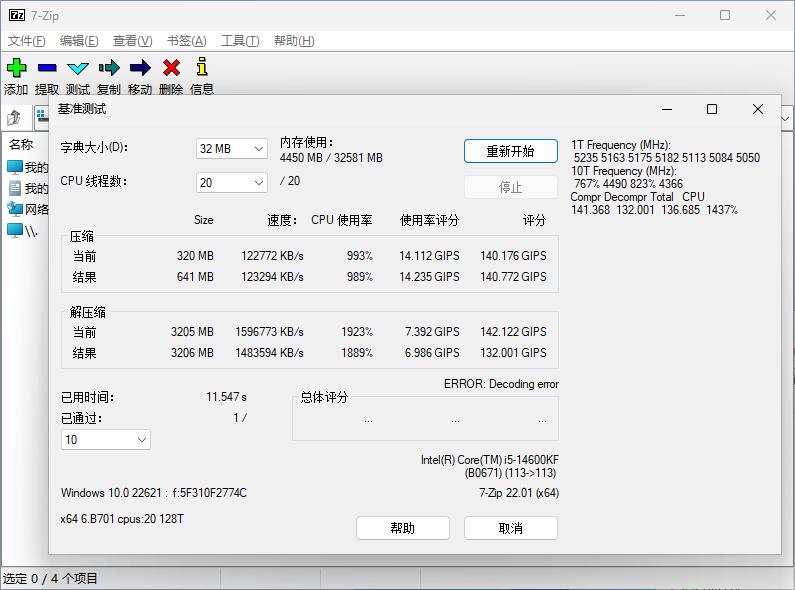Screen dimensions: 795x590
Task: Click the status bar text 选定 0 / 4 个项目
Action: click(50, 578)
